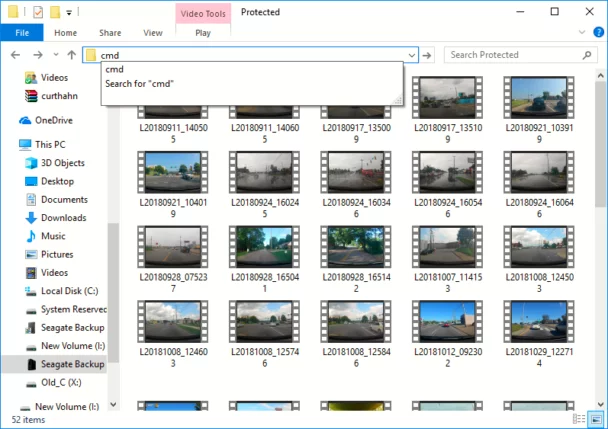Select video L20180924_160245
The width and height of the screenshot is (608, 429).
point(264,185)
